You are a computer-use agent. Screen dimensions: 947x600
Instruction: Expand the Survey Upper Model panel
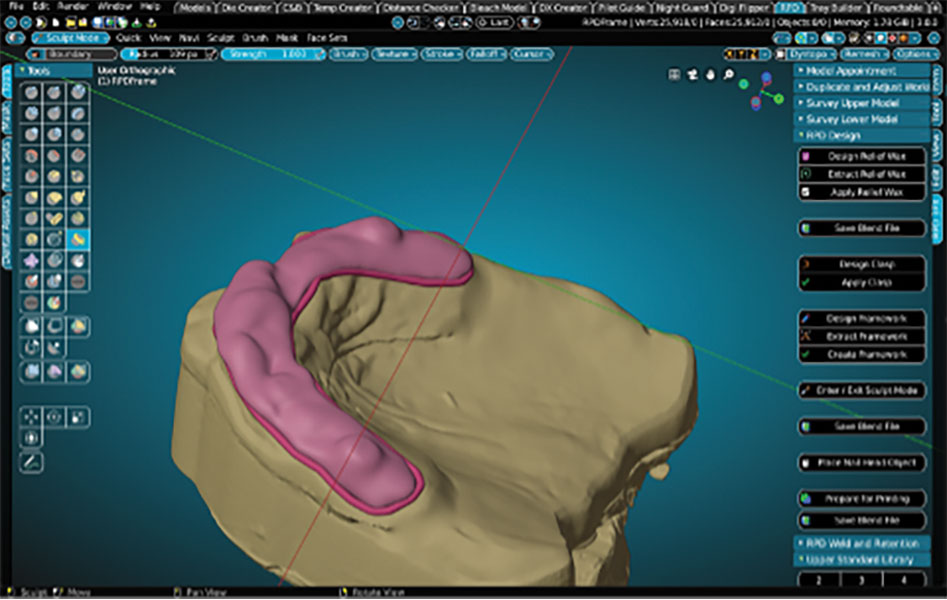click(862, 103)
